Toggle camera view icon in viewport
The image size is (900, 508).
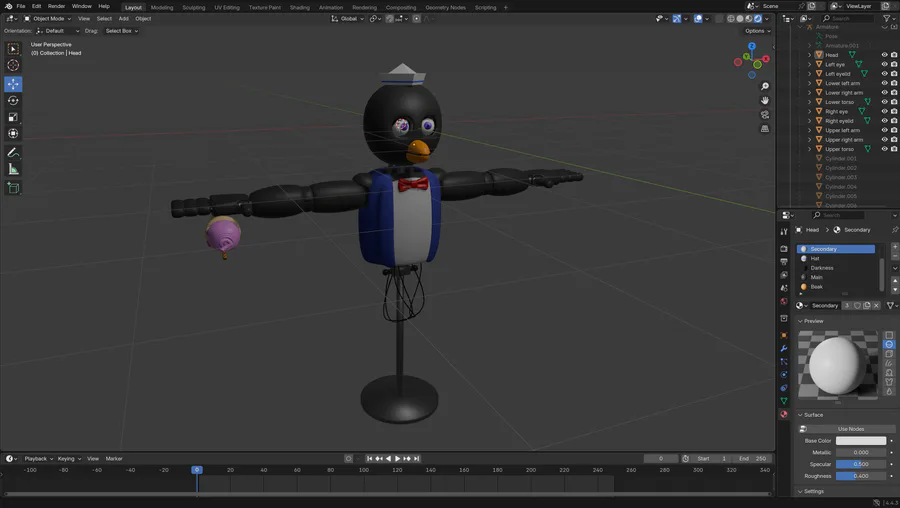[x=765, y=115]
